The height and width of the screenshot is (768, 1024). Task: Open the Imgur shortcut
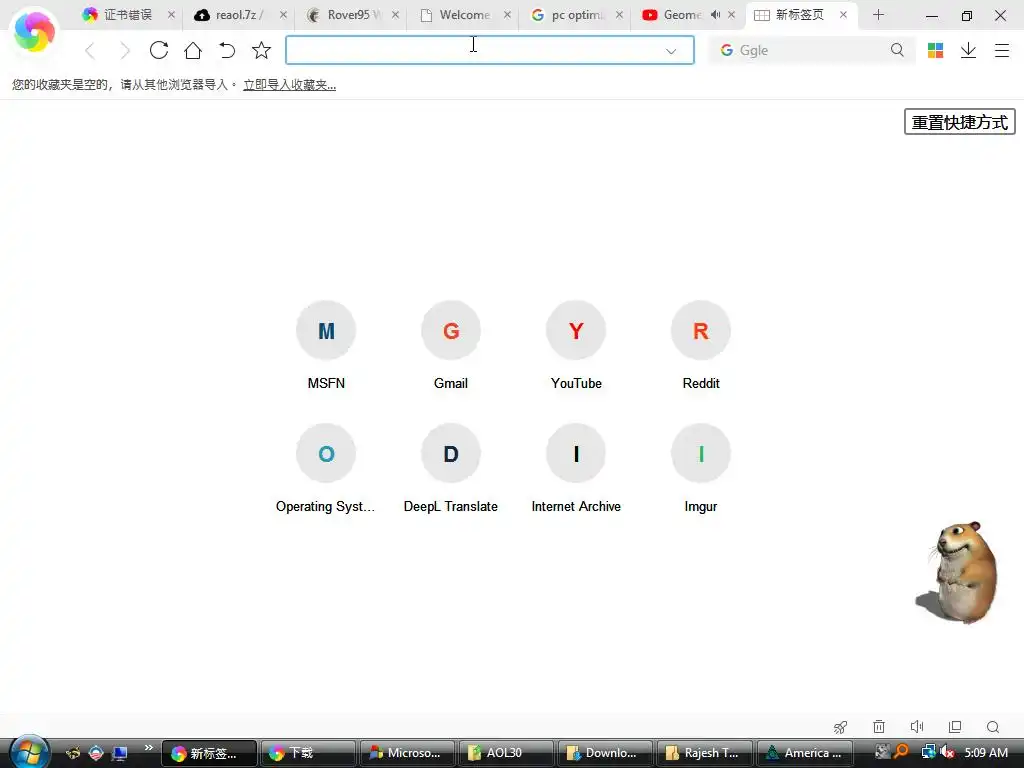(x=701, y=469)
